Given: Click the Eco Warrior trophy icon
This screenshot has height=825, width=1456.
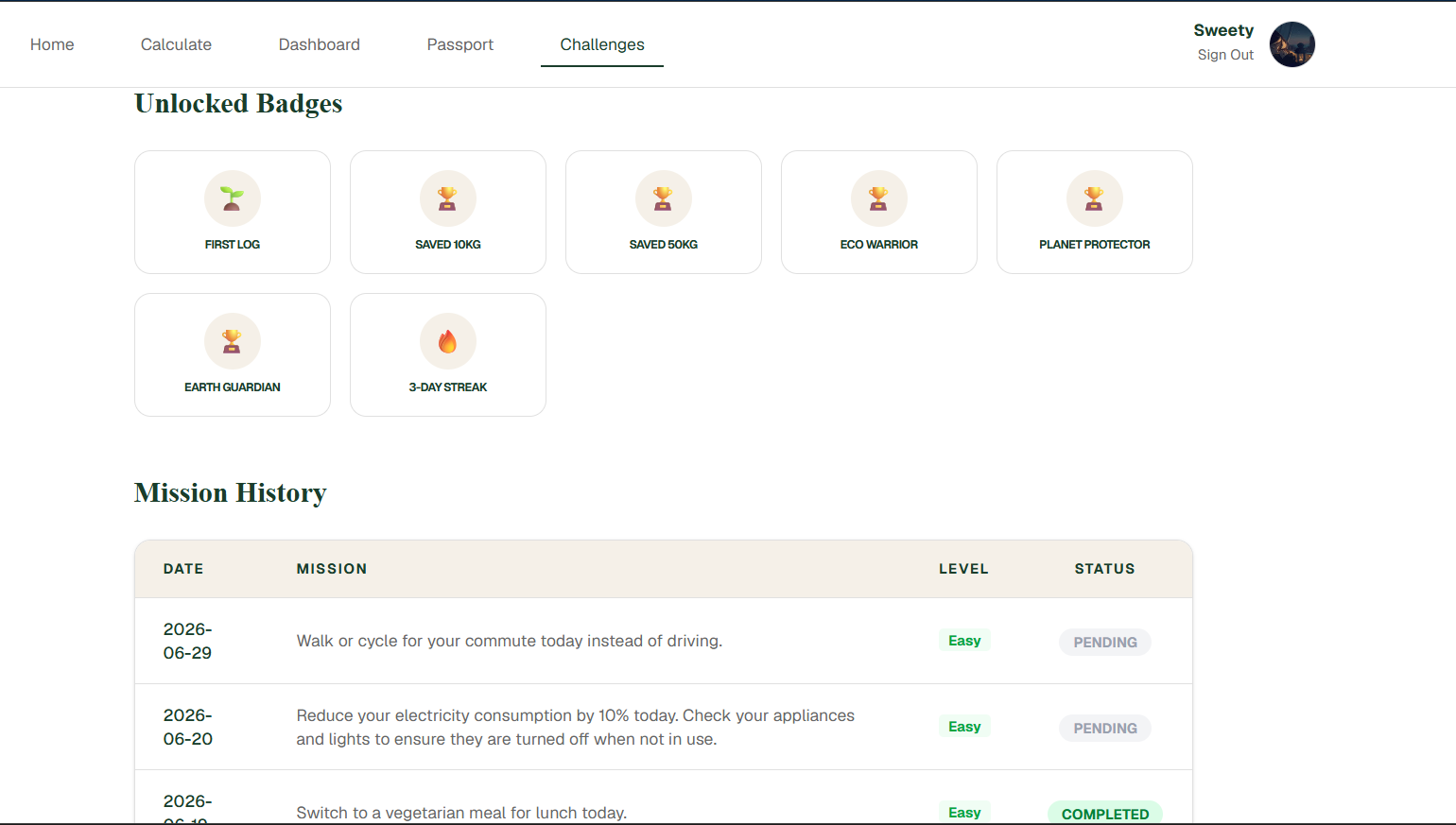Looking at the screenshot, I should point(879,198).
